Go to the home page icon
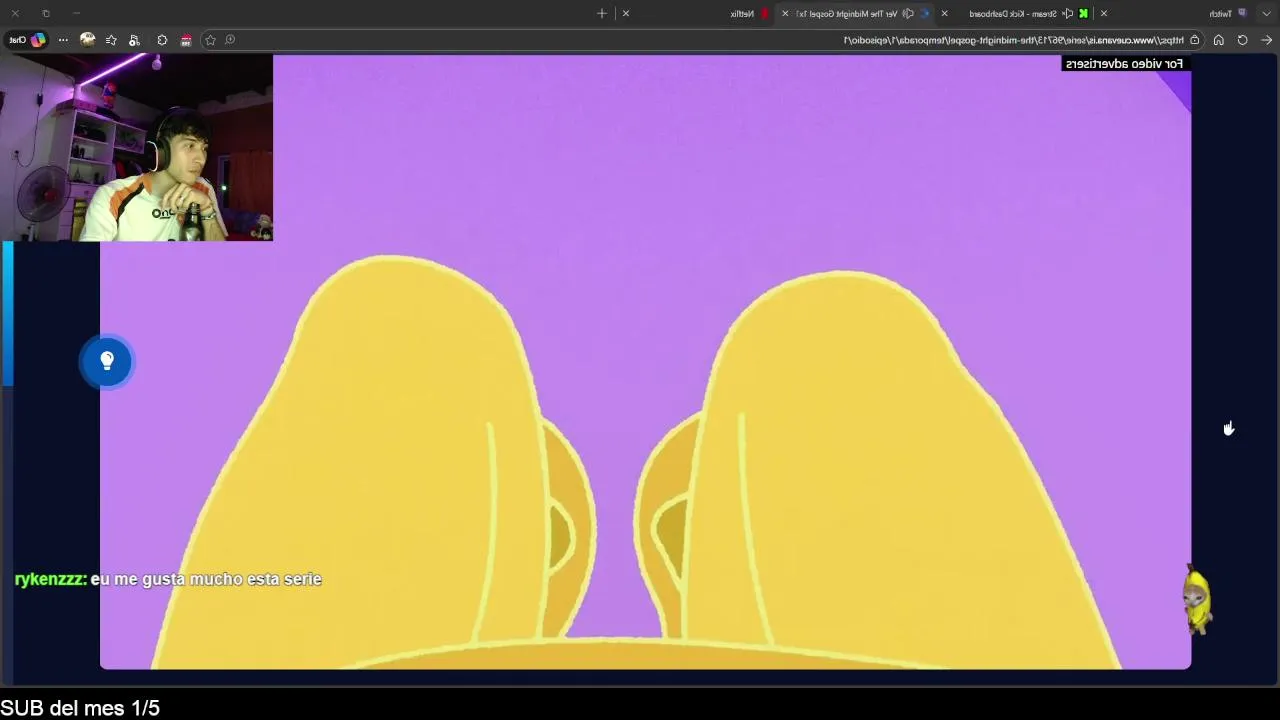This screenshot has width=1280, height=720. tap(1218, 40)
